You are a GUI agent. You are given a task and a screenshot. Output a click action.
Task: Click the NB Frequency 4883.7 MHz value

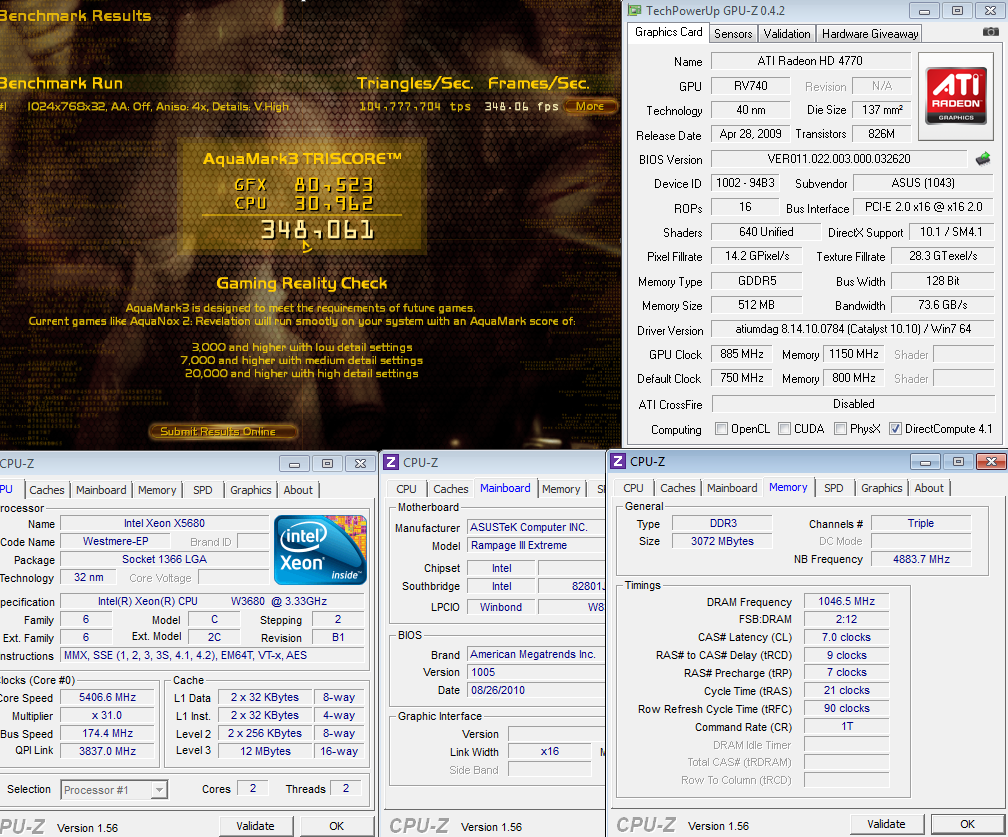click(x=921, y=559)
